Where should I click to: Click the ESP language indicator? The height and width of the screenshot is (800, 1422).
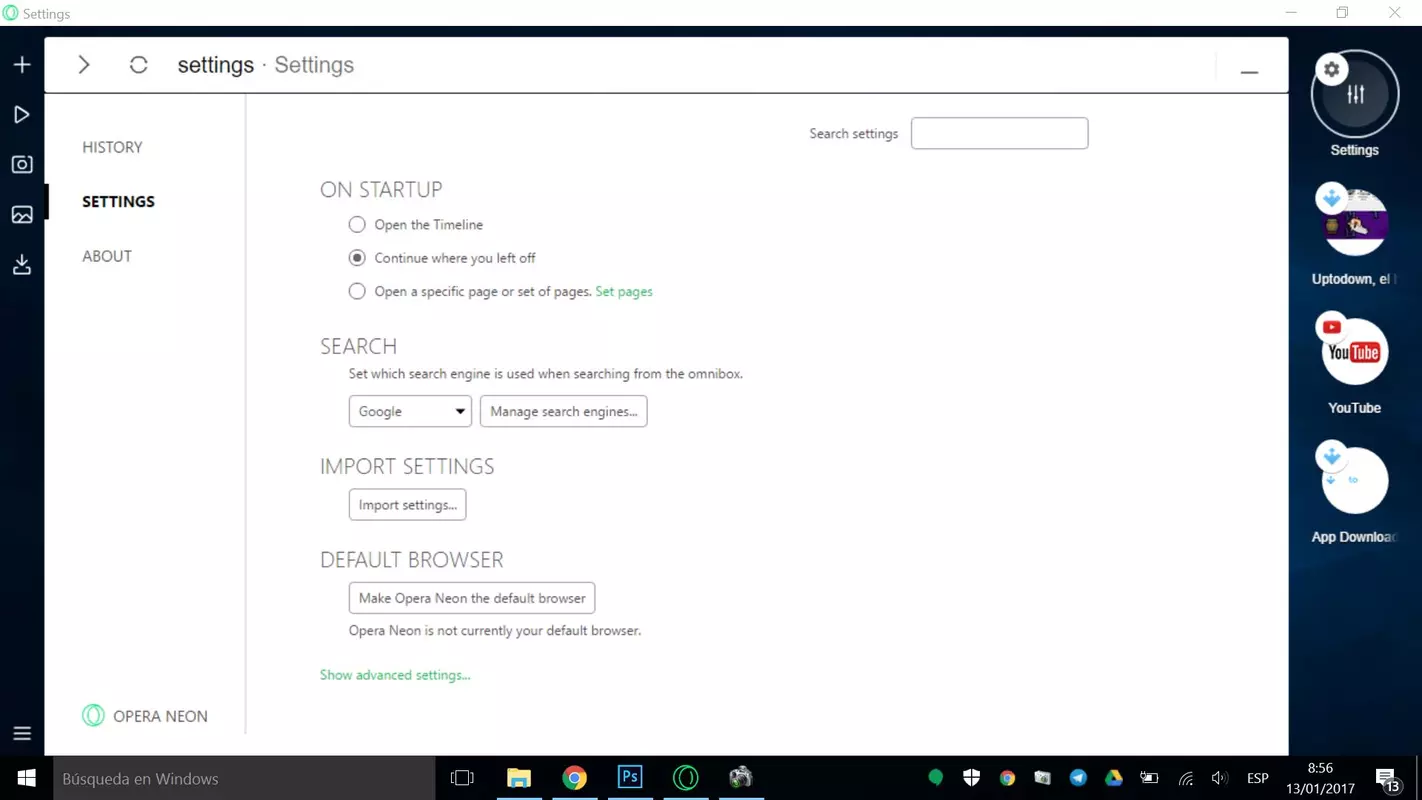click(1258, 778)
